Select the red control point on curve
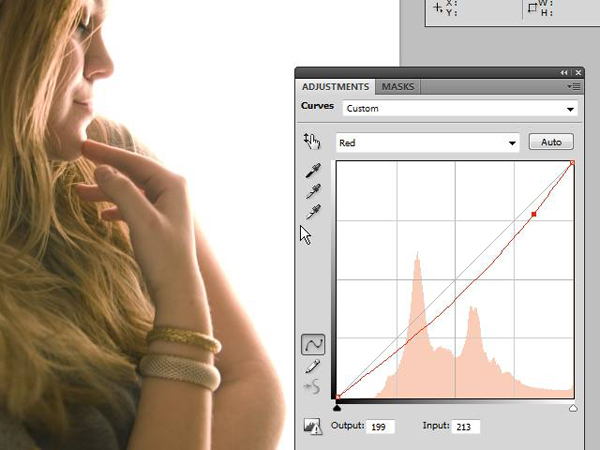This screenshot has height=450, width=600. (x=534, y=214)
